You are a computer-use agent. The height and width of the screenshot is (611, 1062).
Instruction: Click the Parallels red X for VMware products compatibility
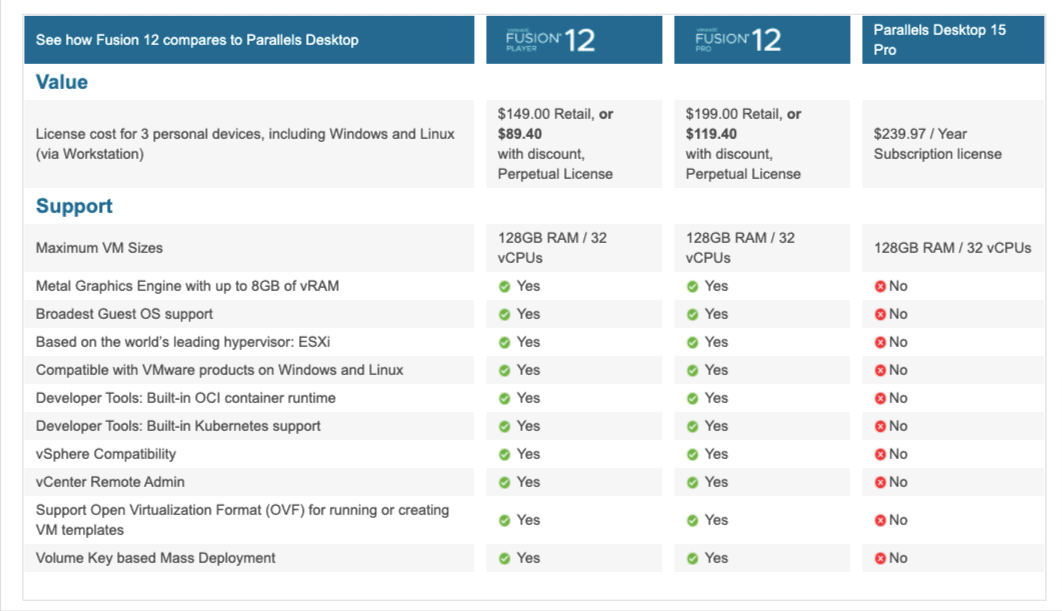[880, 371]
